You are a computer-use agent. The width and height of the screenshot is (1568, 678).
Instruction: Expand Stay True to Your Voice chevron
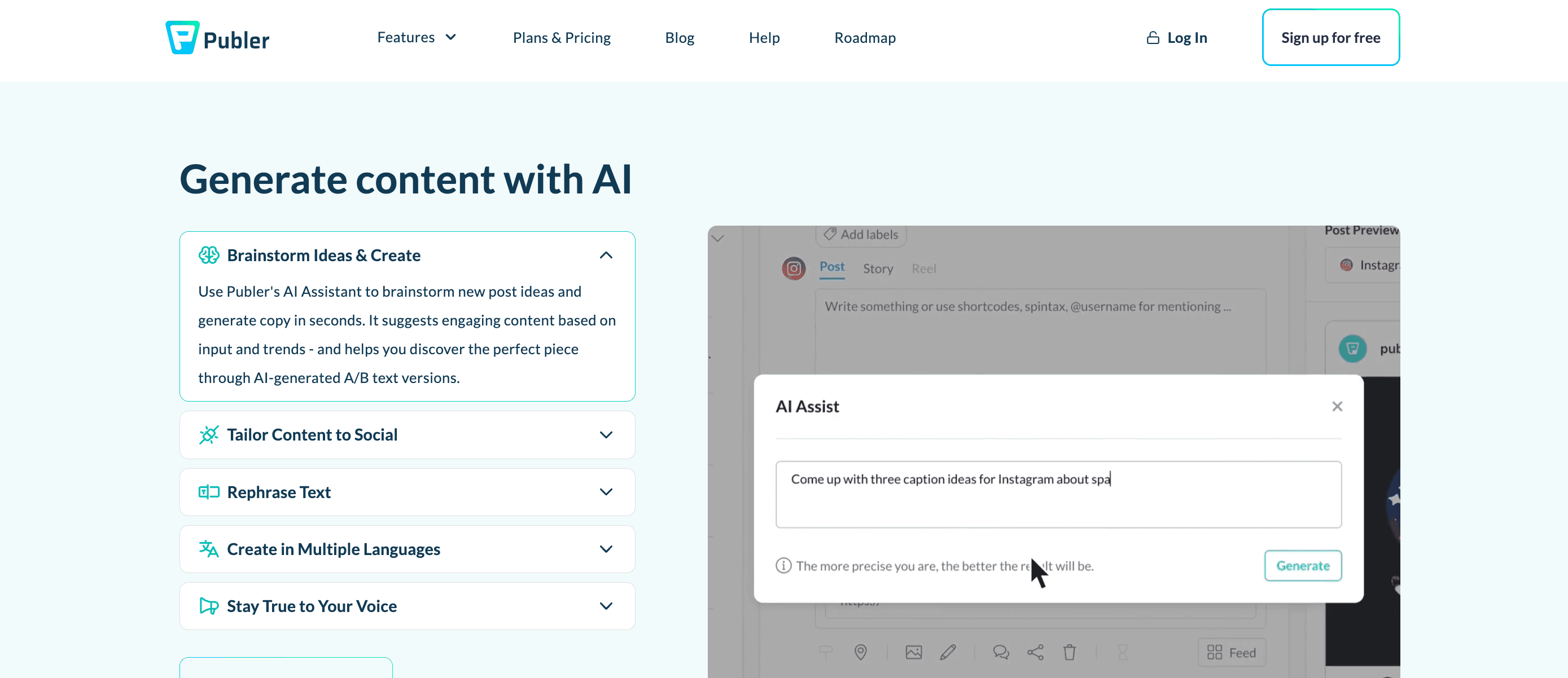(x=606, y=606)
